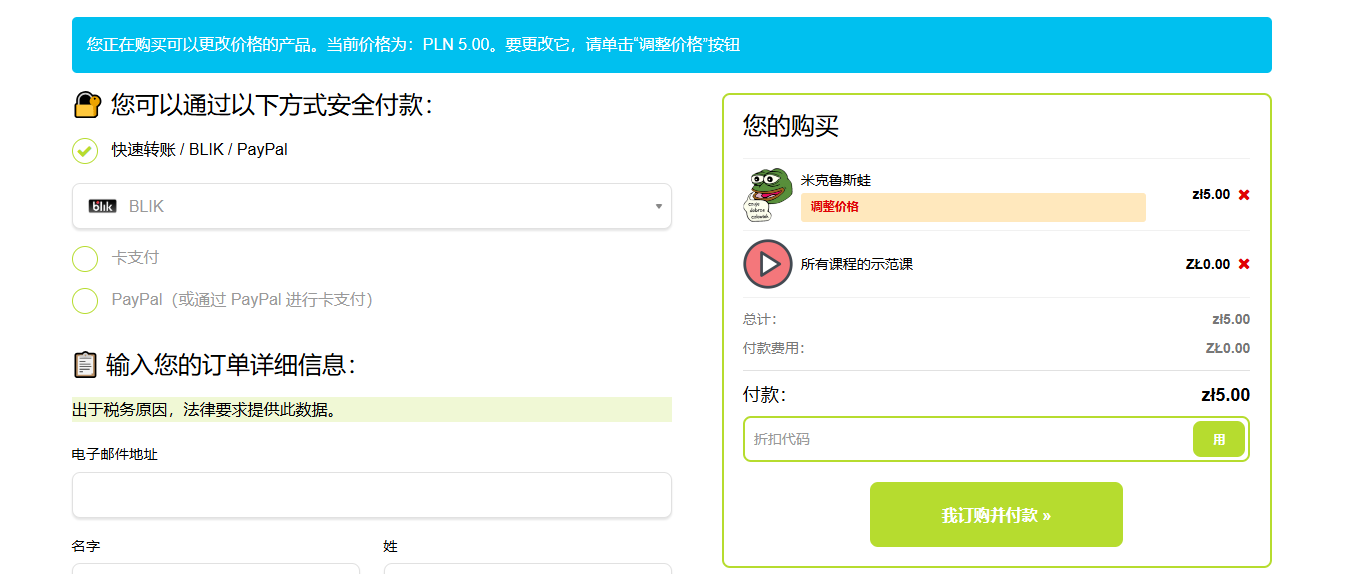Click the 总计 subtotal row amount
The width and height of the screenshot is (1346, 574).
coord(1231,319)
